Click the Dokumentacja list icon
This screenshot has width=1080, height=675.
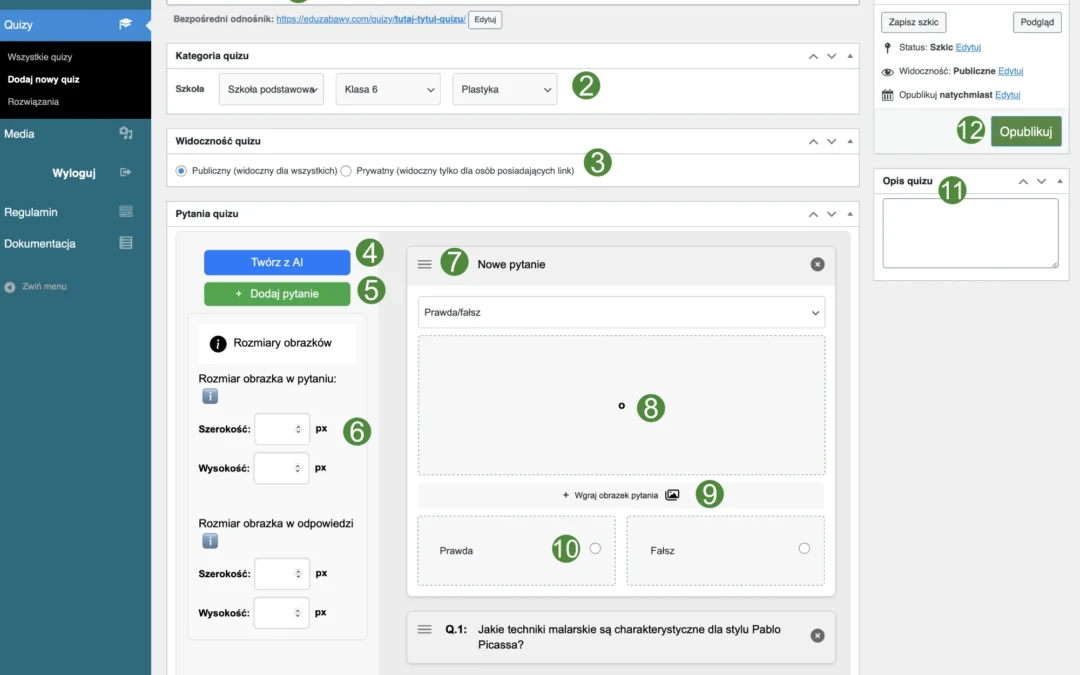click(x=125, y=243)
